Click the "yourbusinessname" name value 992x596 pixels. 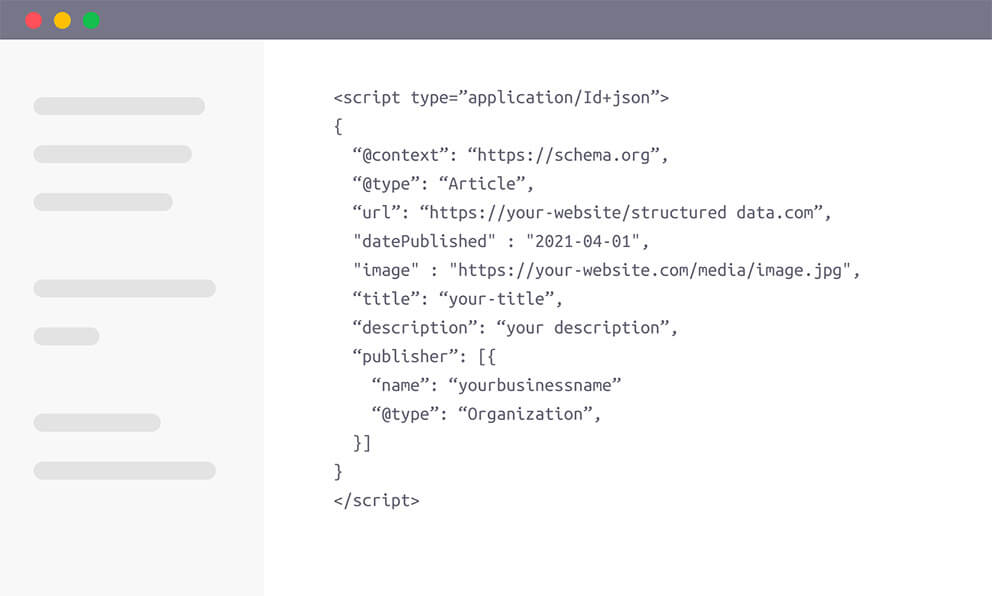535,385
